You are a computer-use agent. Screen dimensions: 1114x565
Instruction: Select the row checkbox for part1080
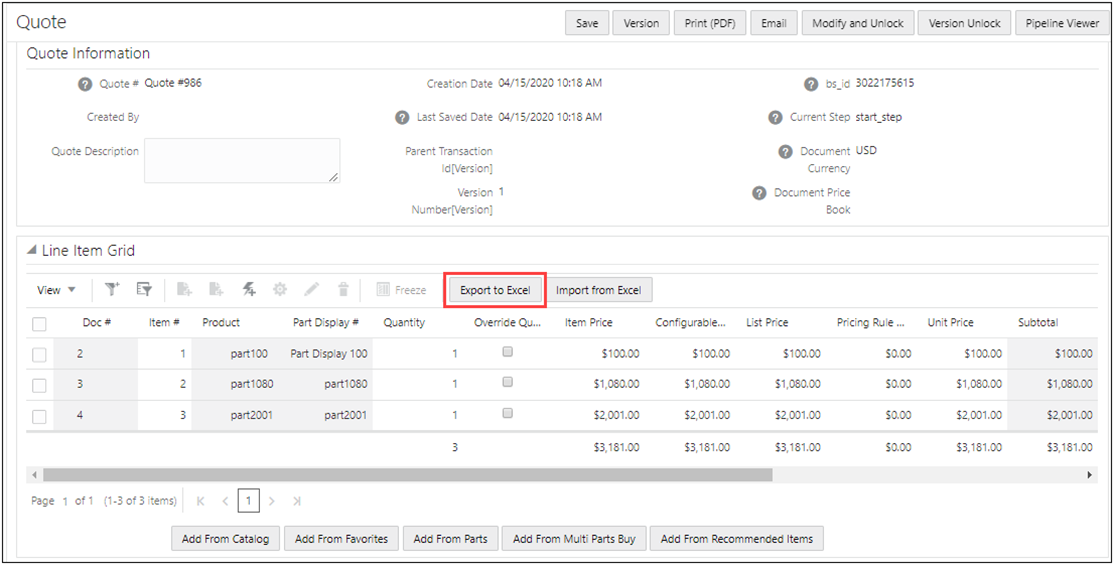pyautogui.click(x=40, y=385)
